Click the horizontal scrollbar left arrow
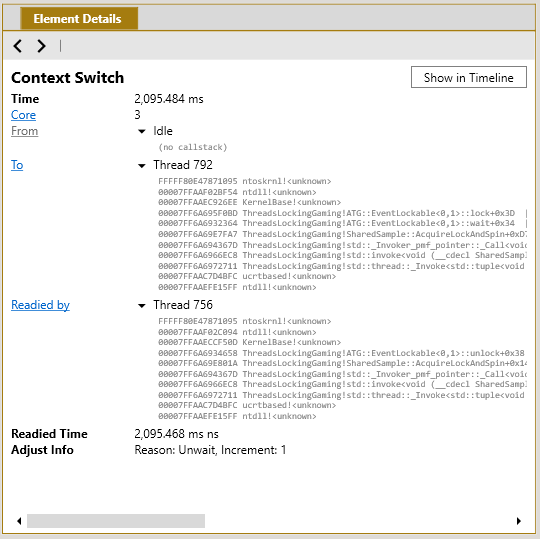 coord(19,521)
